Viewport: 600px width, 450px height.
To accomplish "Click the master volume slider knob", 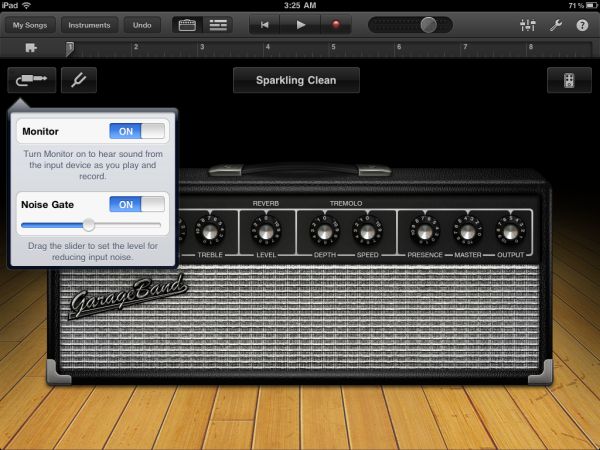I will [x=429, y=25].
